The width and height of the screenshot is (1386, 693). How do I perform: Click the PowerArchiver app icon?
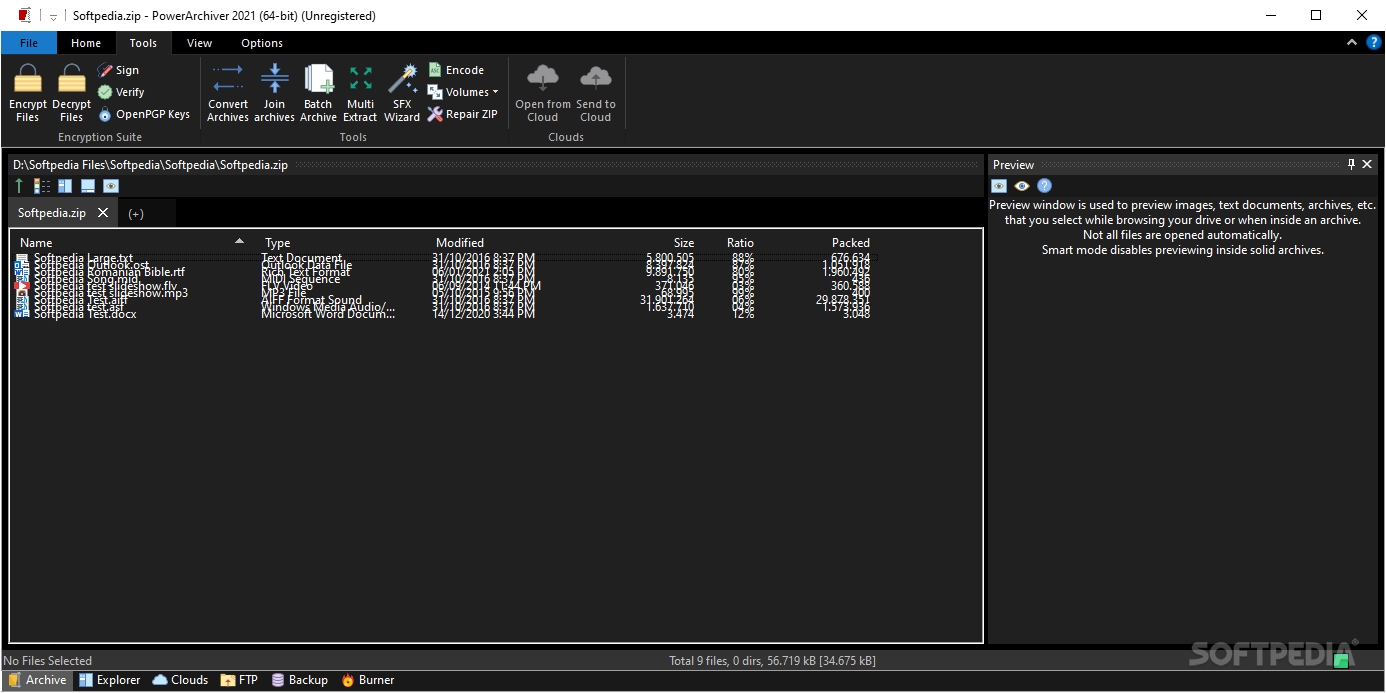(x=24, y=15)
